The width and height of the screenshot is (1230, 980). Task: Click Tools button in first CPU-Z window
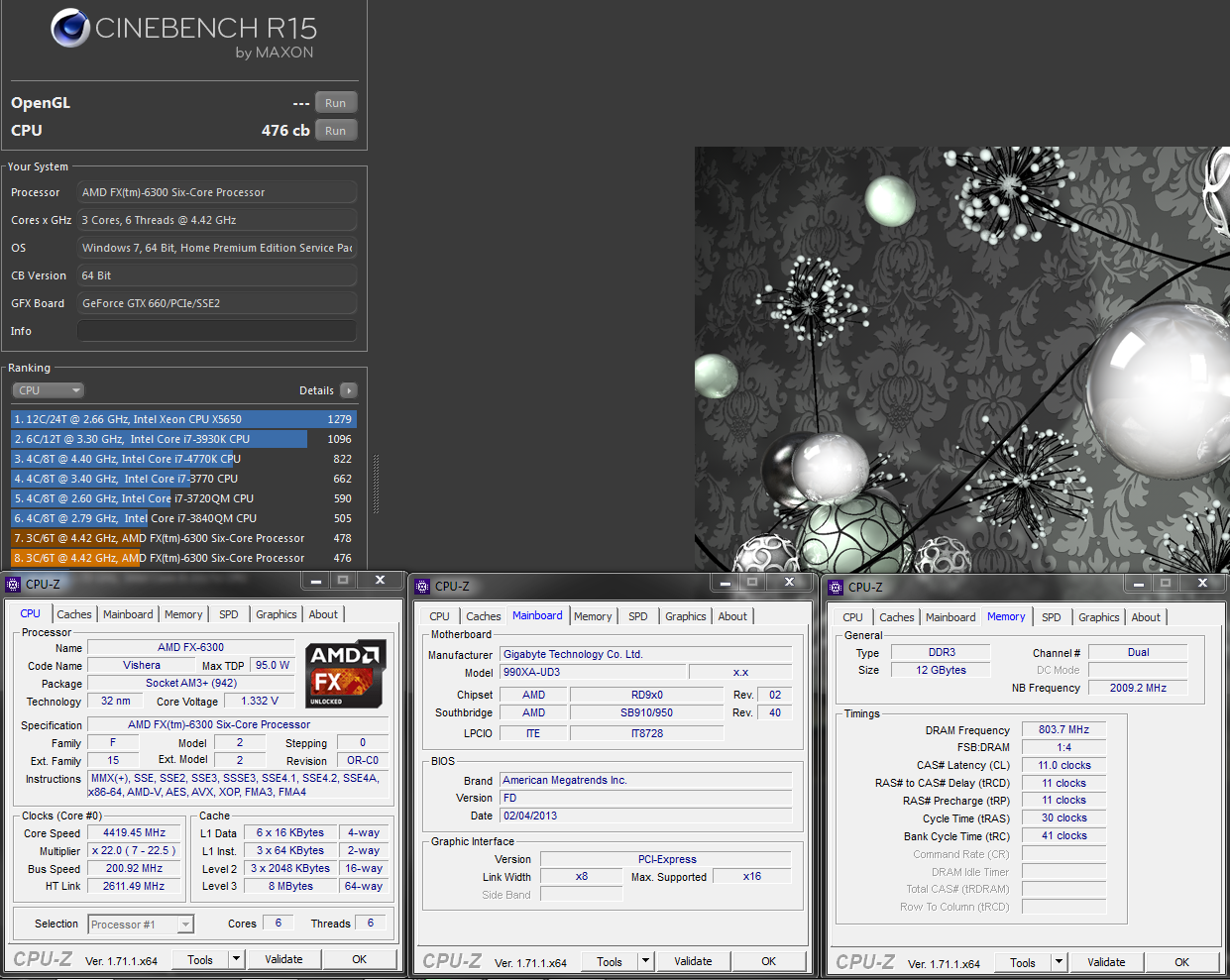200,959
